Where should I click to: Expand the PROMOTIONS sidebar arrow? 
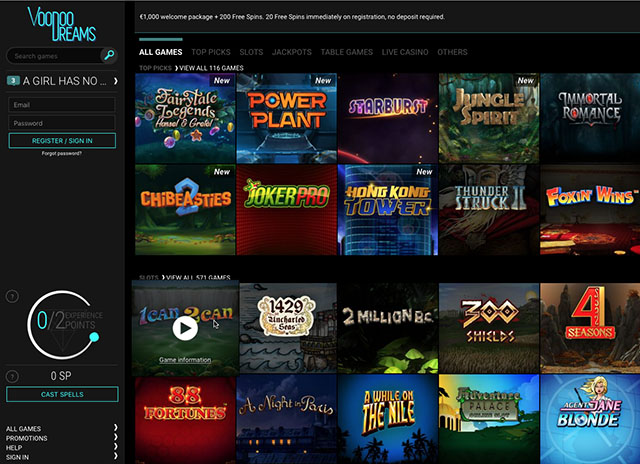click(116, 437)
